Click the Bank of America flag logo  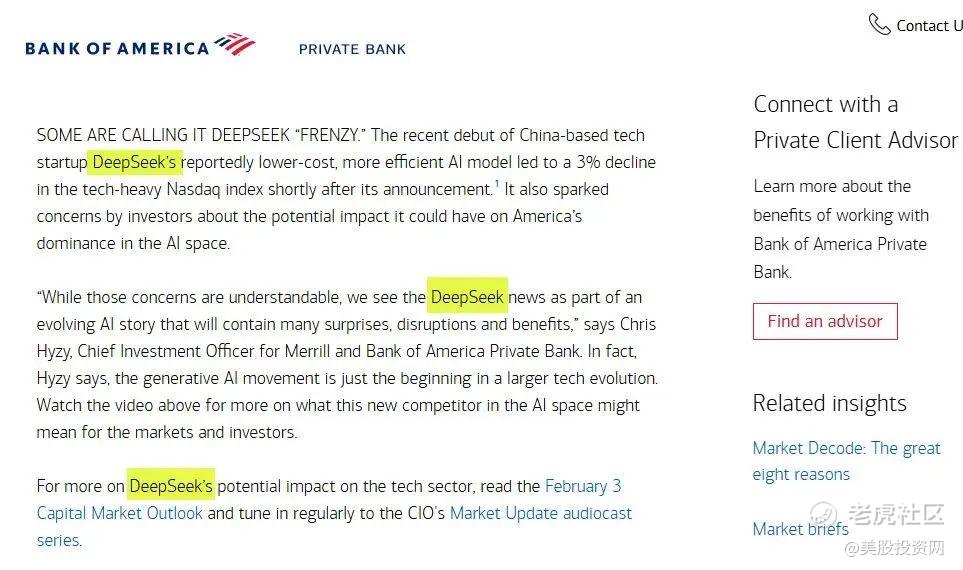click(x=235, y=44)
